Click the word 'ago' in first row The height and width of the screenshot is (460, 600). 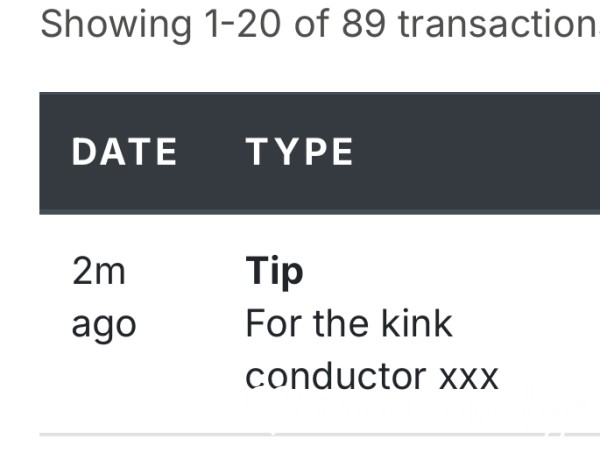pyautogui.click(x=104, y=326)
